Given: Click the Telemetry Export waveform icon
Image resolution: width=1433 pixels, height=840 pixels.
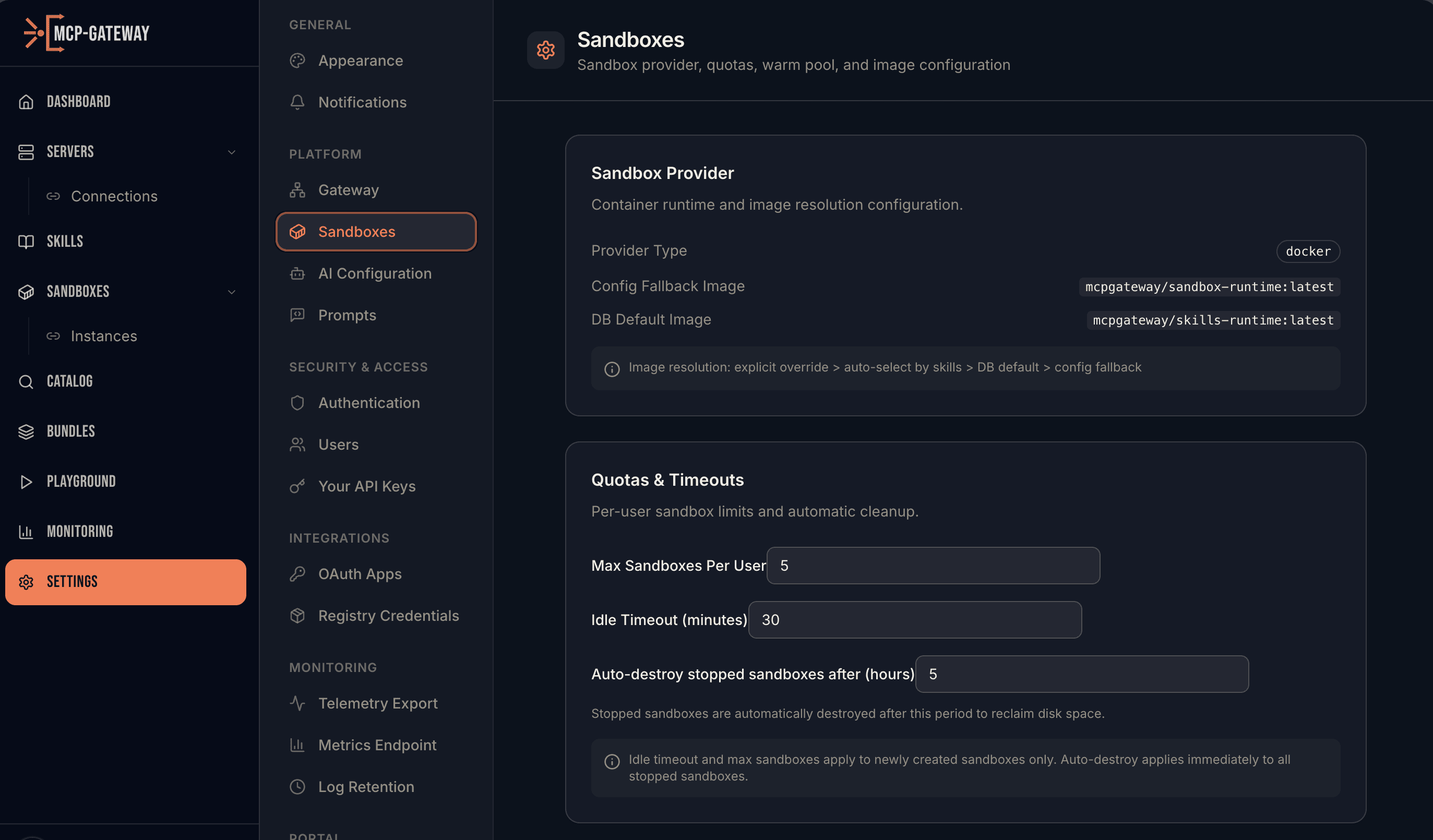Looking at the screenshot, I should (297, 703).
